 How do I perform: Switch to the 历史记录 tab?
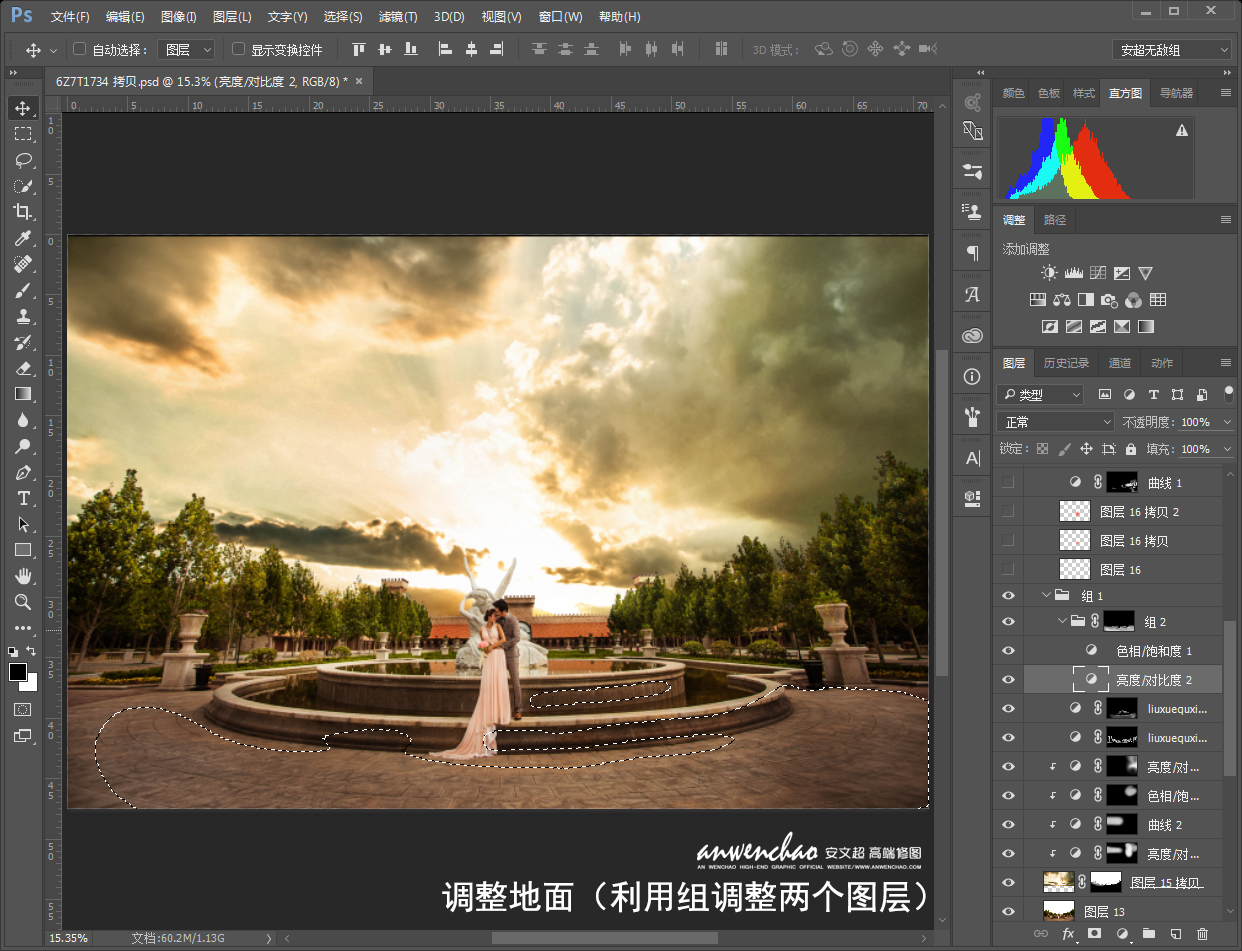1066,363
